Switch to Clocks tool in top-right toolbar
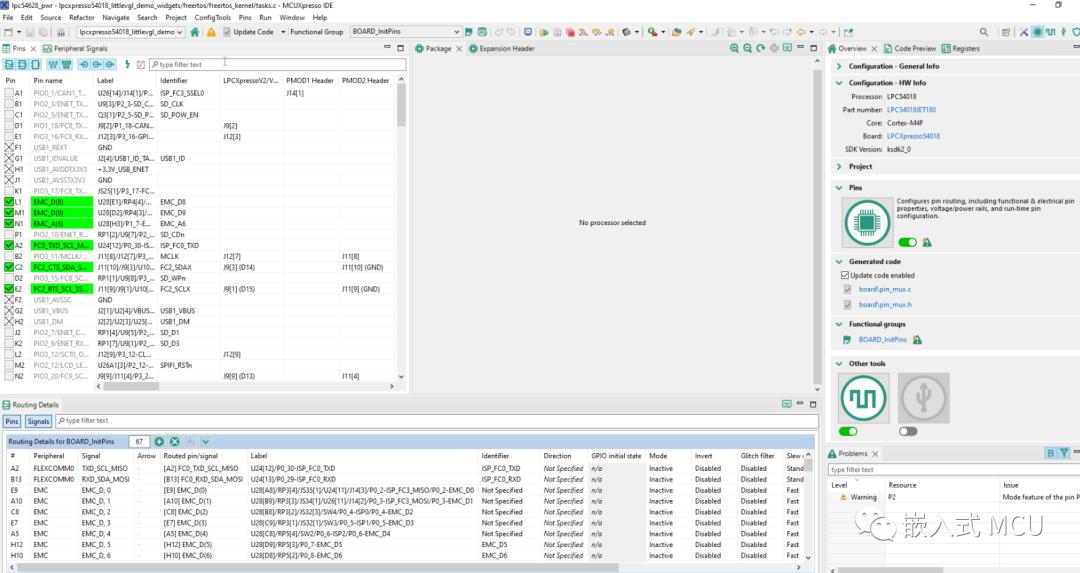Screen dimensions: 1080x573 1050,32
